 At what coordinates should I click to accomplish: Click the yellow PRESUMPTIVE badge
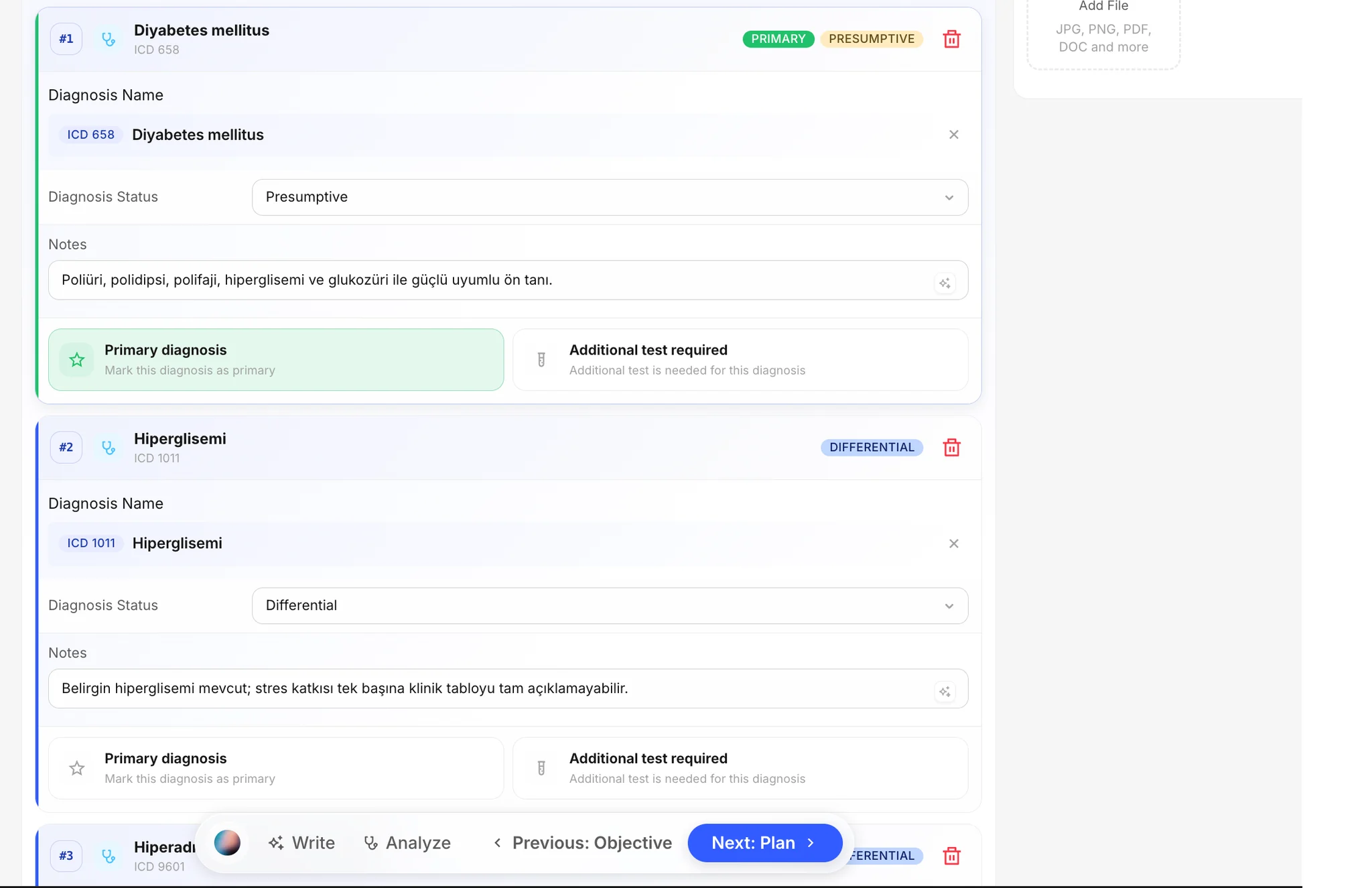pyautogui.click(x=872, y=39)
